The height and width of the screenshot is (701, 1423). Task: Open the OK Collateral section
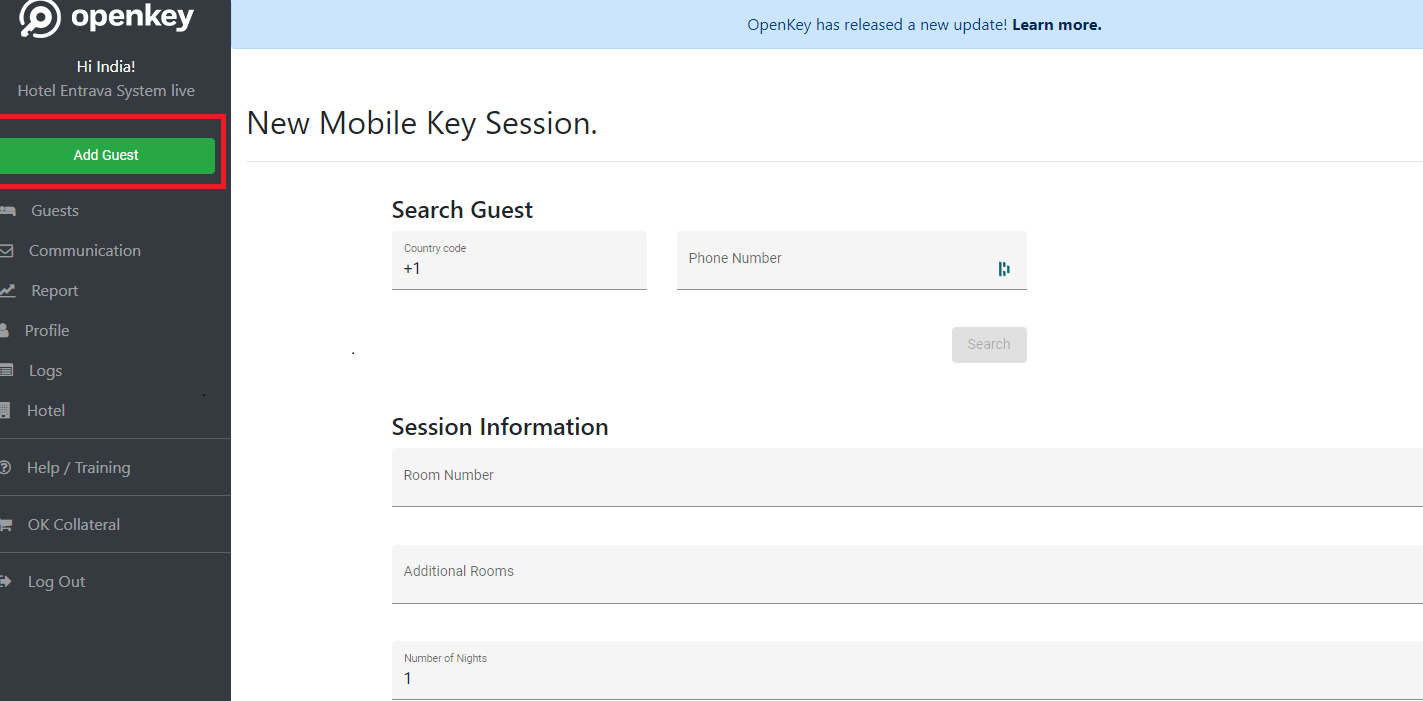pyautogui.click(x=75, y=524)
